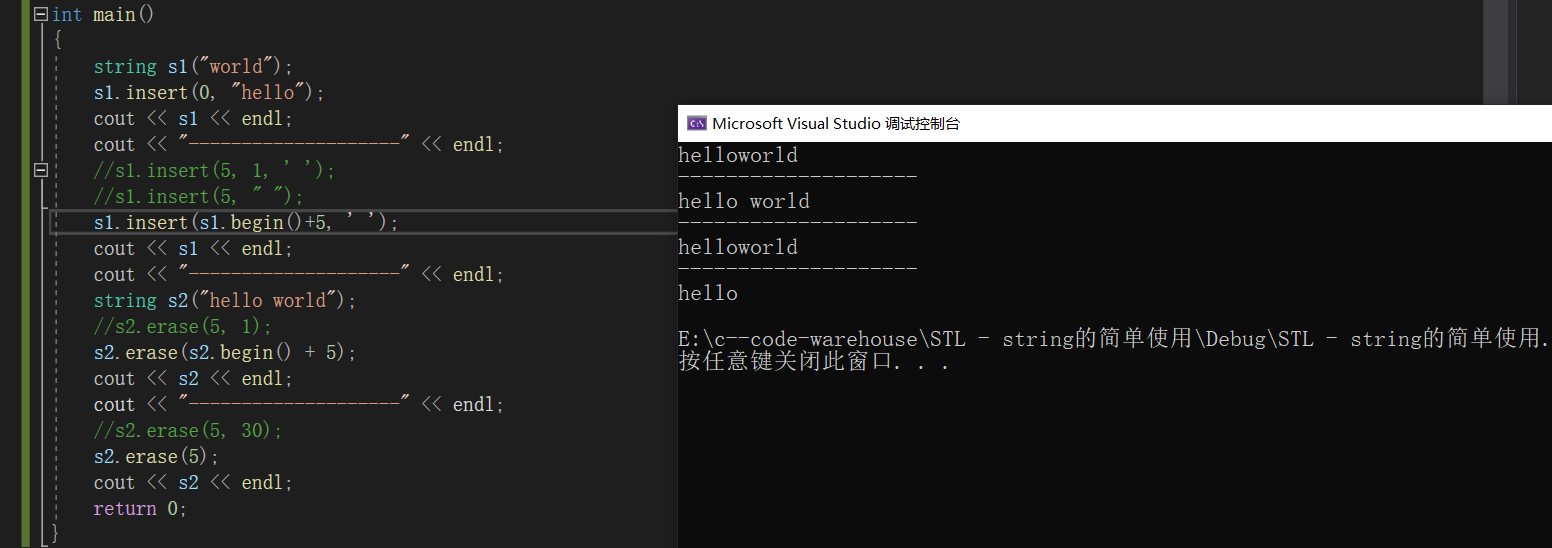Click the s1.insert(0, "hello") line

(209, 93)
